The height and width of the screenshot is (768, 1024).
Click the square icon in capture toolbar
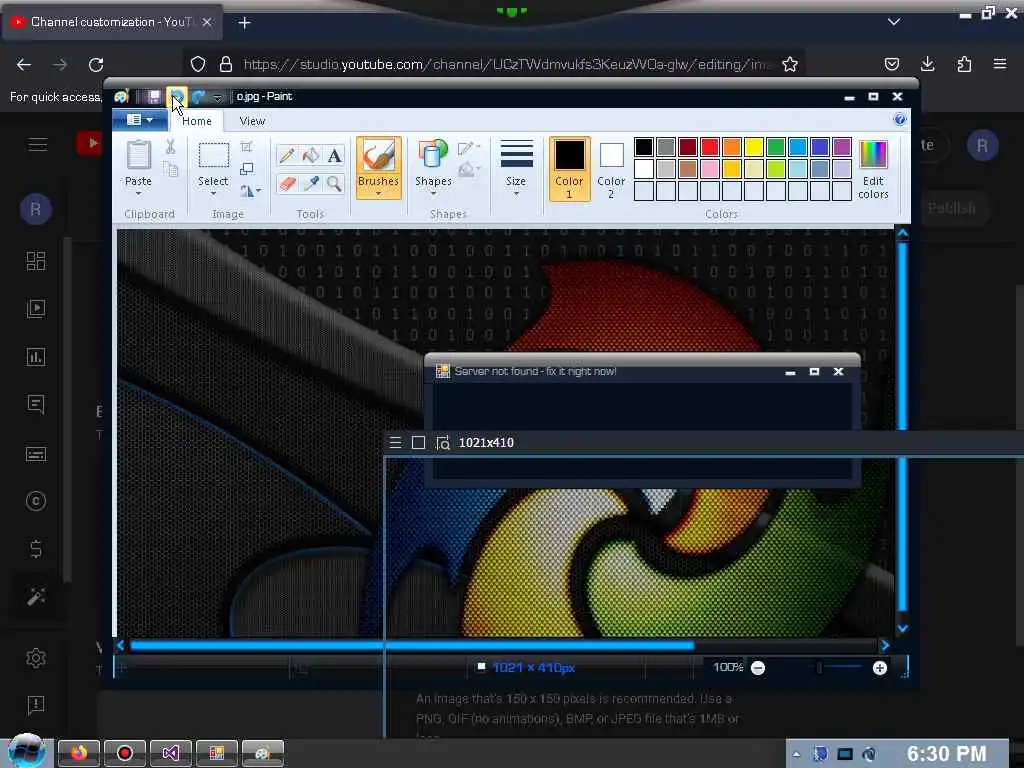419,443
